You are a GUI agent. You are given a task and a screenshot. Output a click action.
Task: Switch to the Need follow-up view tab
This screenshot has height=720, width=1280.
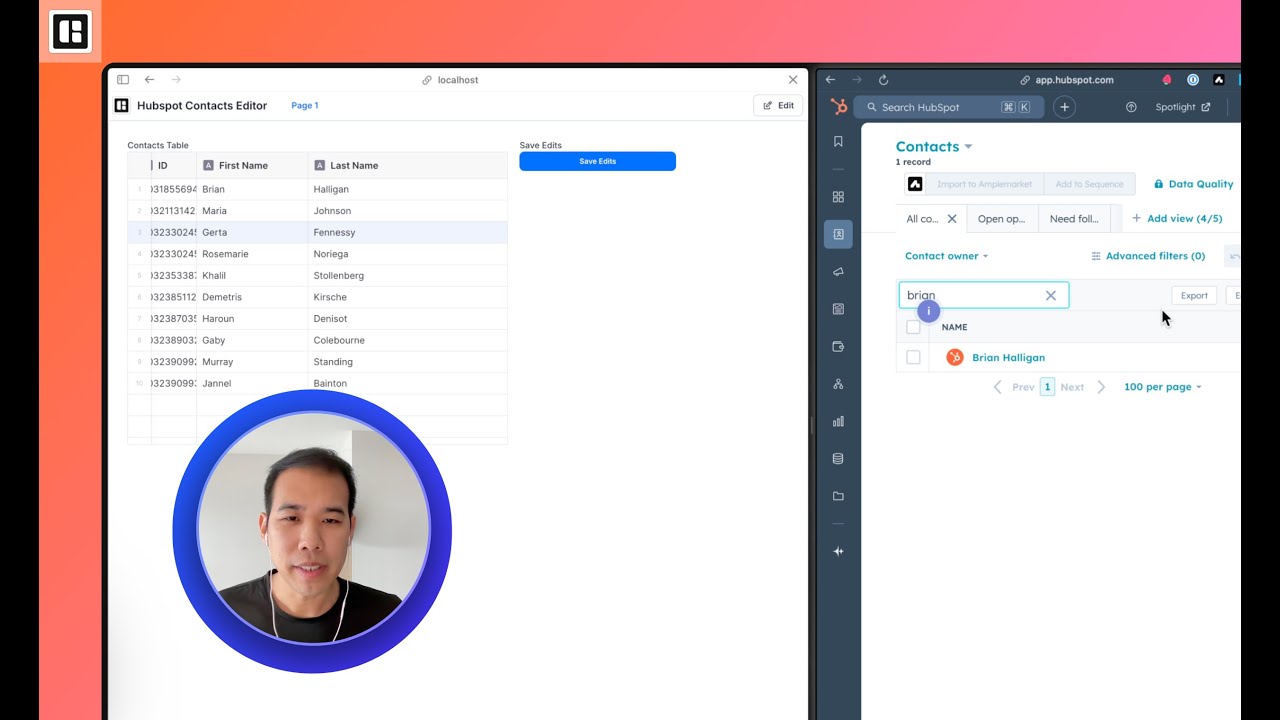point(1074,219)
